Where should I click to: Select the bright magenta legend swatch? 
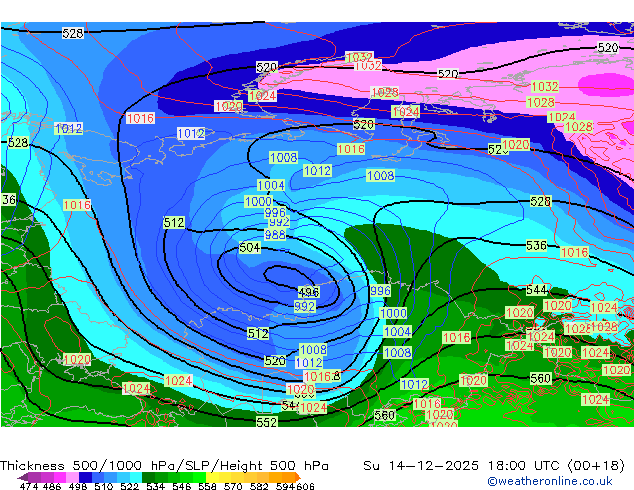(60, 477)
